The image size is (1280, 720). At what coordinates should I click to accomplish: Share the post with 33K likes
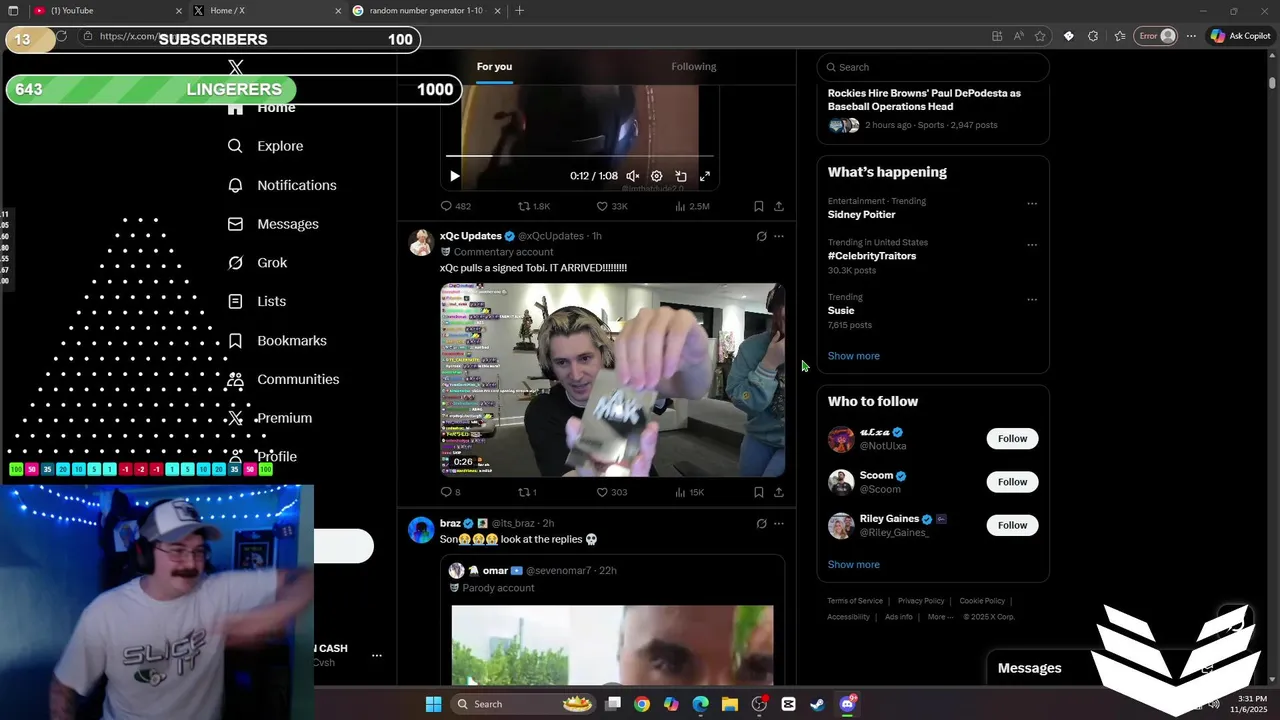click(x=779, y=206)
